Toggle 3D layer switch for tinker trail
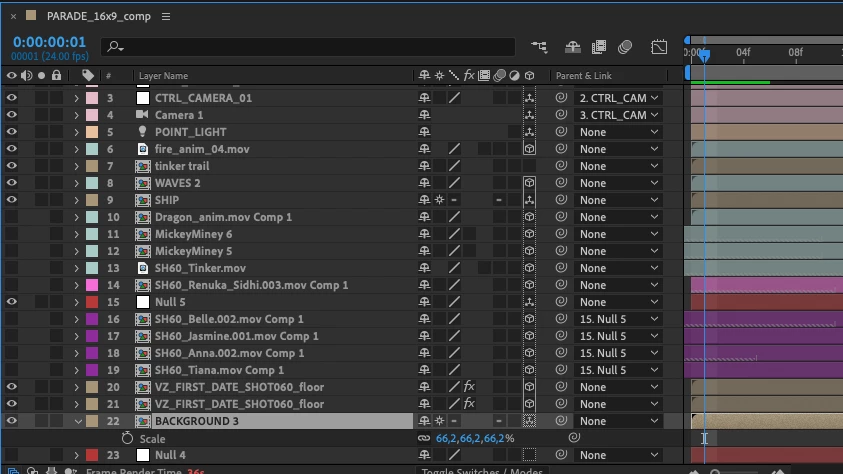Screen dimensions: 843x474 click(529, 166)
